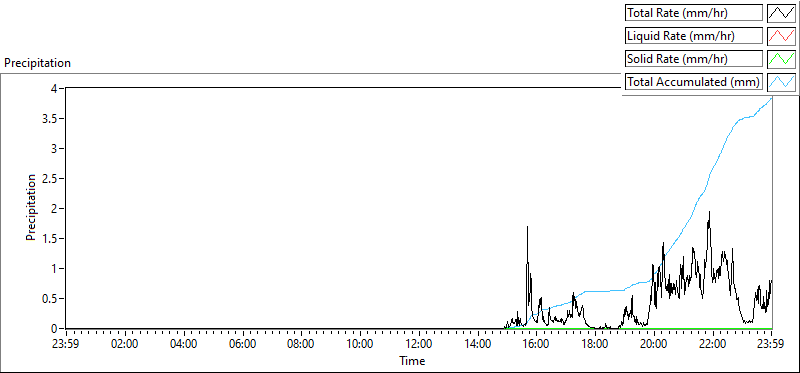Screen dimensions: 800x373
Task: Click the 23:59 end label on time axis
Action: 771,343
